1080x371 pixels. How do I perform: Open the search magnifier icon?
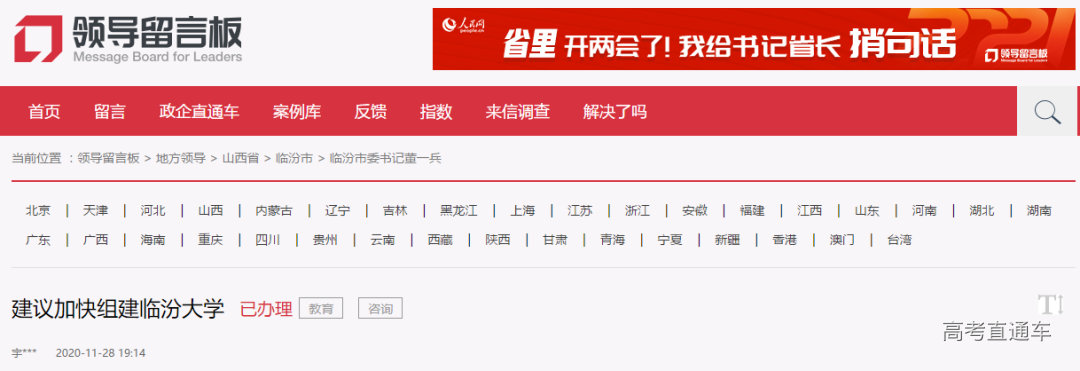click(x=1047, y=112)
